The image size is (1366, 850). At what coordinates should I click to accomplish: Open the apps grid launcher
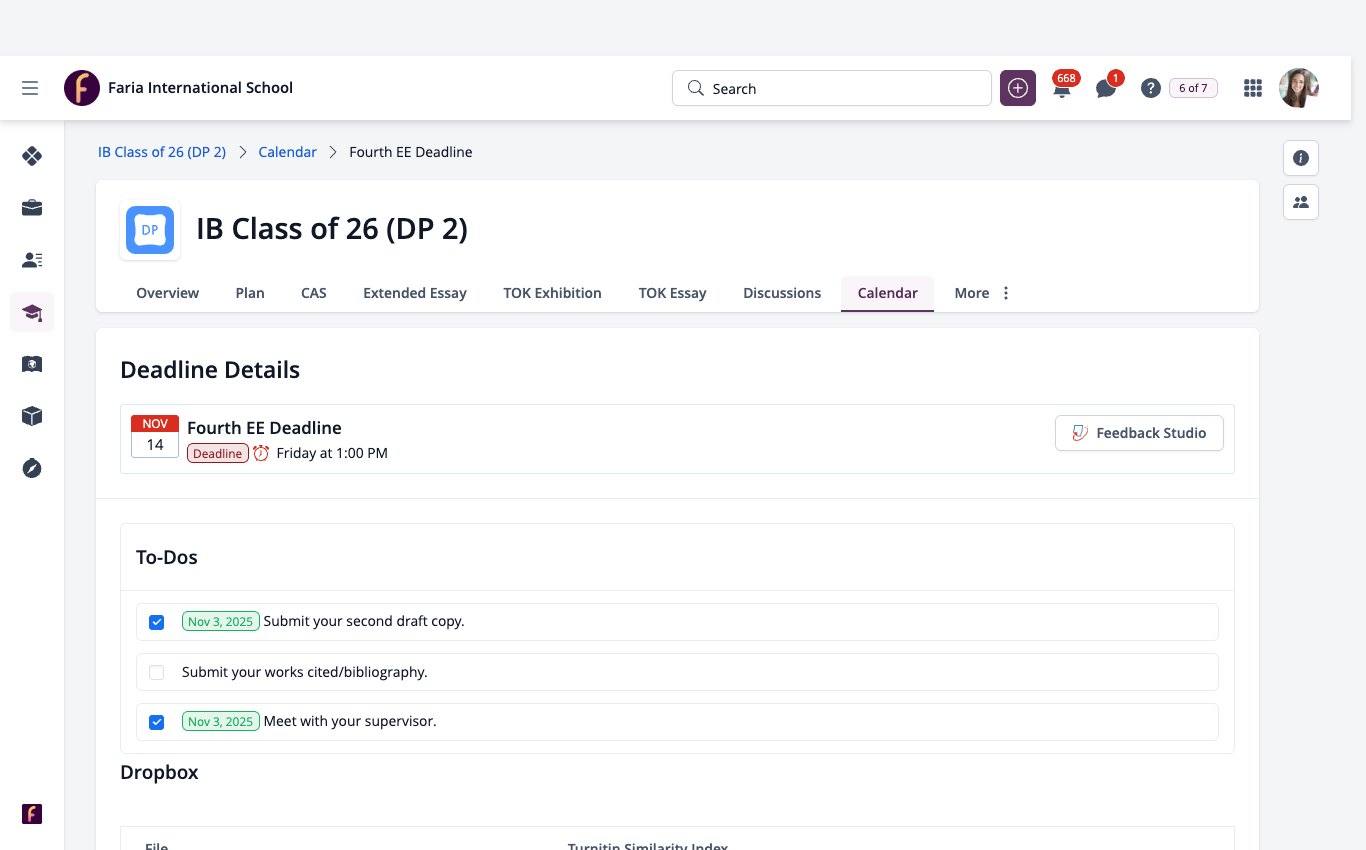click(1252, 88)
